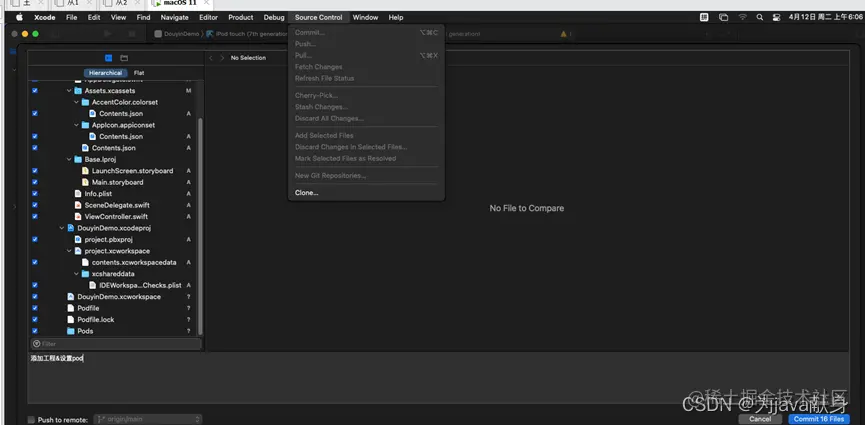
Task: Open the Debug menu
Action: (274, 17)
